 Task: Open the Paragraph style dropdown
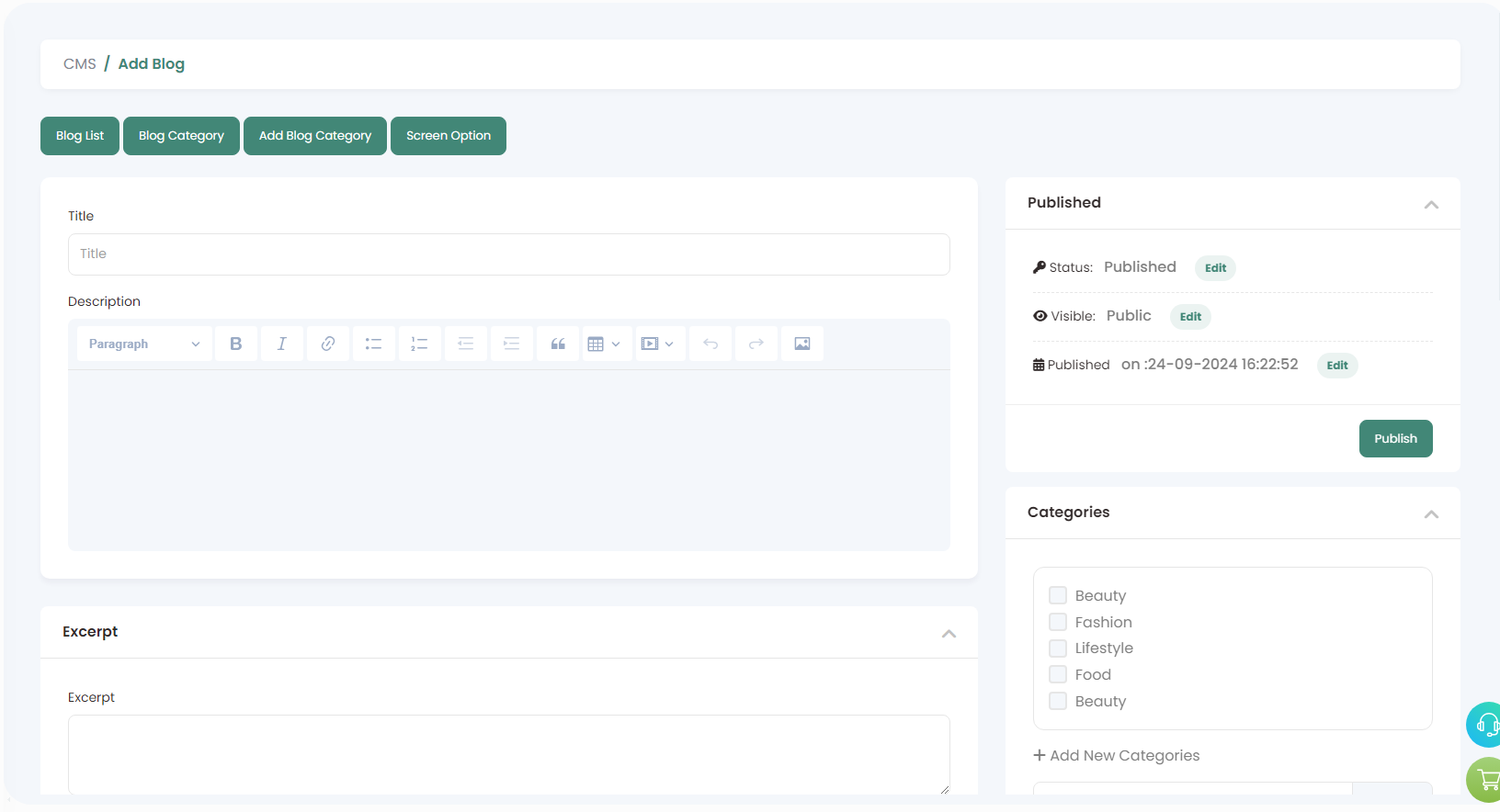tap(144, 344)
